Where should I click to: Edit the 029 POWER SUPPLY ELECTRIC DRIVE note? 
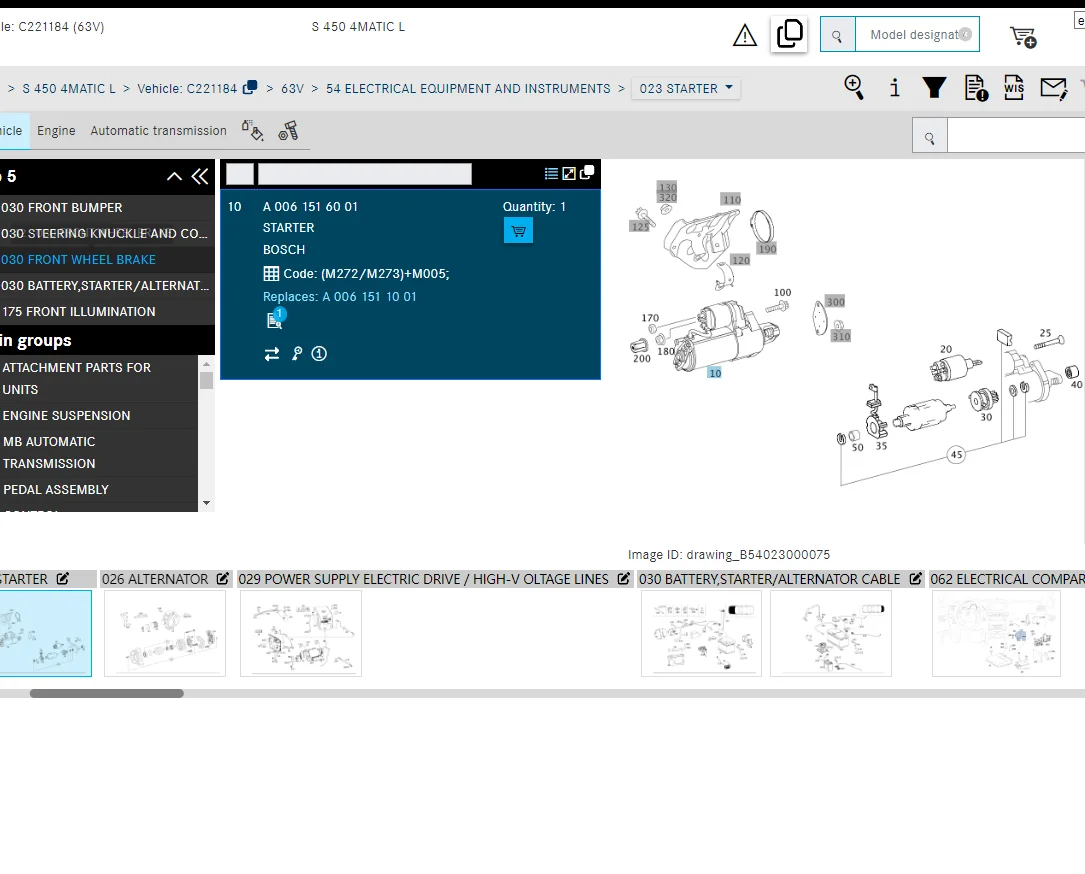point(623,579)
